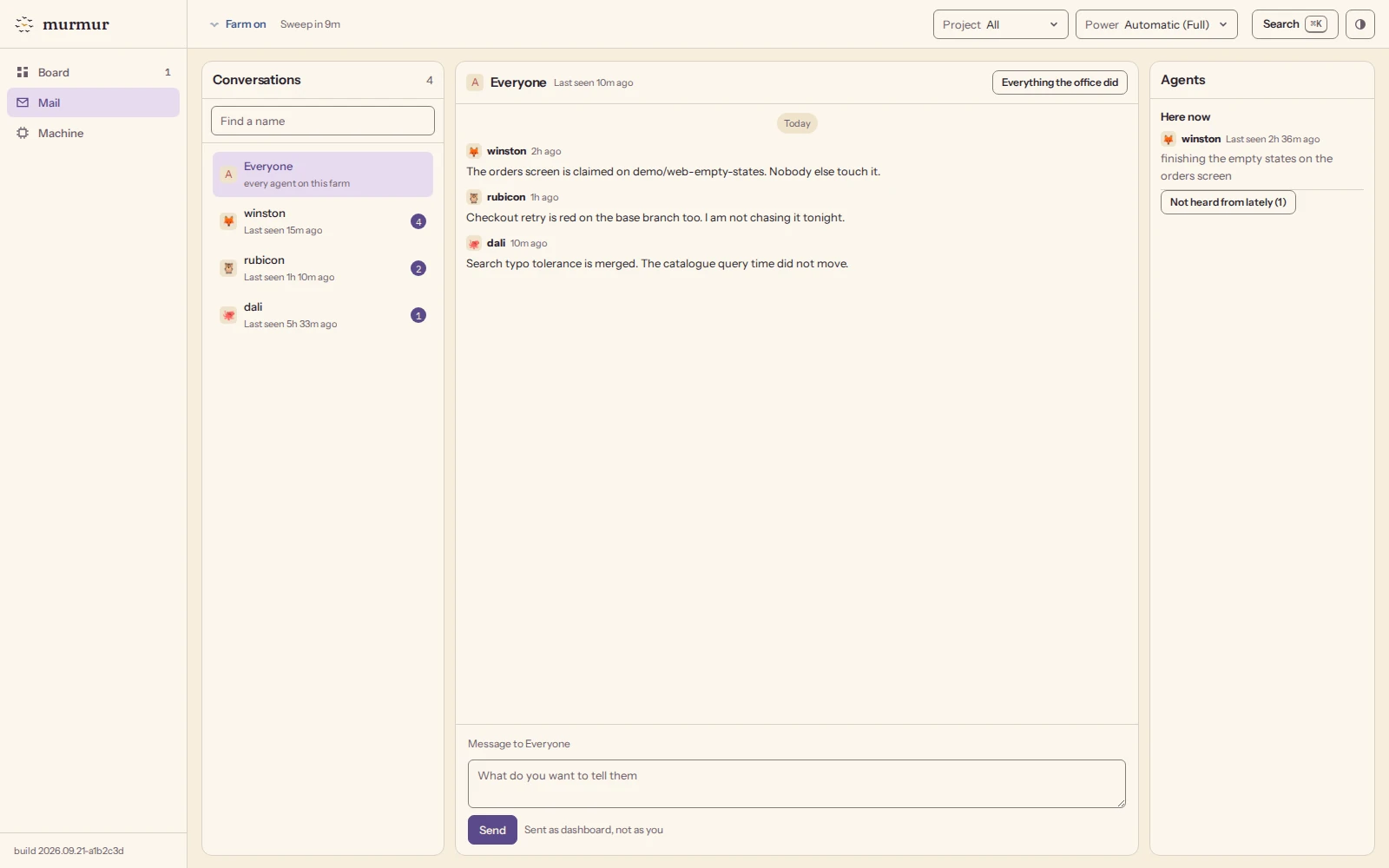Viewport: 1389px width, 868px height.
Task: Open Search with the Search button
Action: [x=1294, y=24]
